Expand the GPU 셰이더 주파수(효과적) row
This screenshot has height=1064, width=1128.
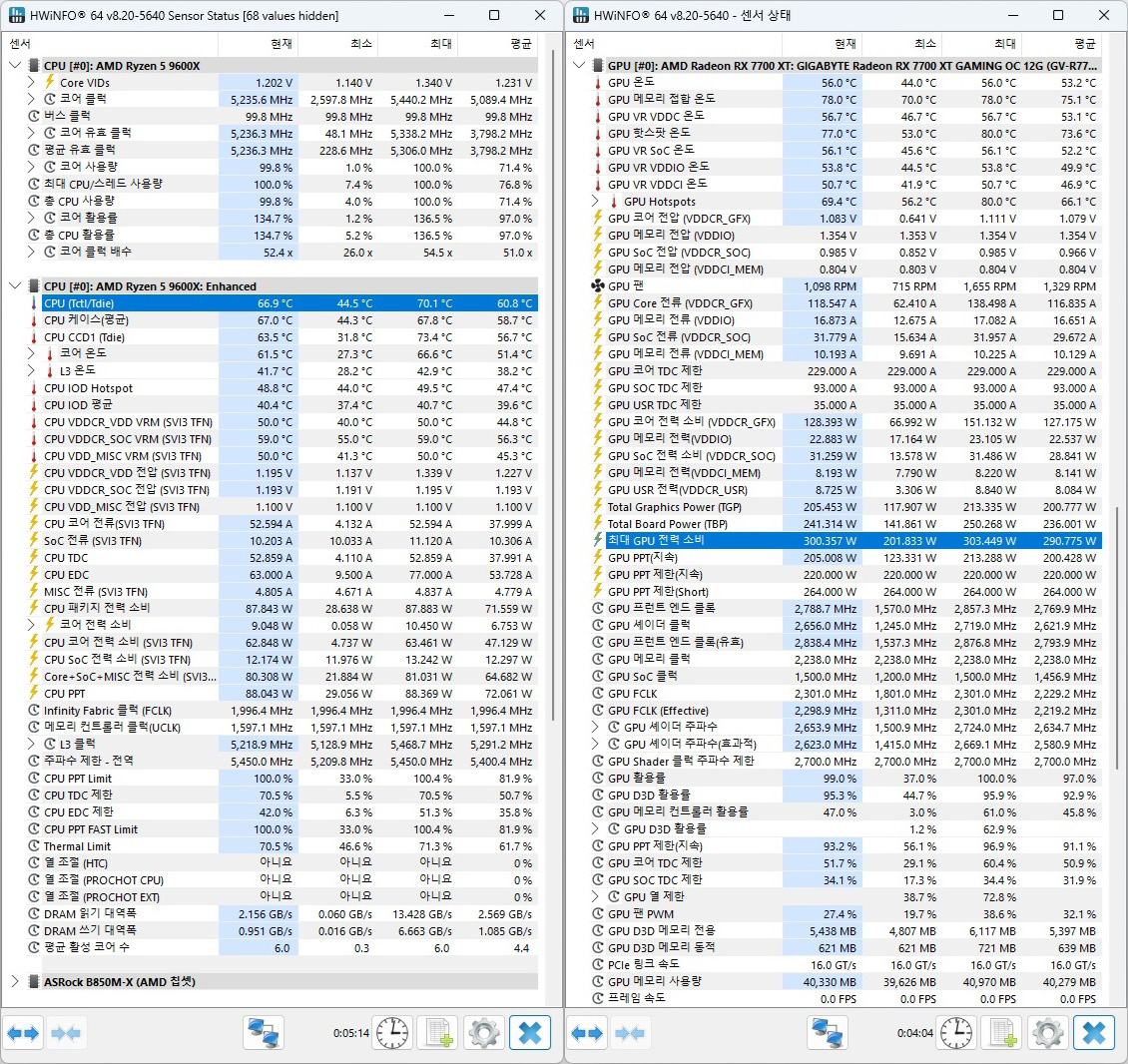tap(594, 744)
